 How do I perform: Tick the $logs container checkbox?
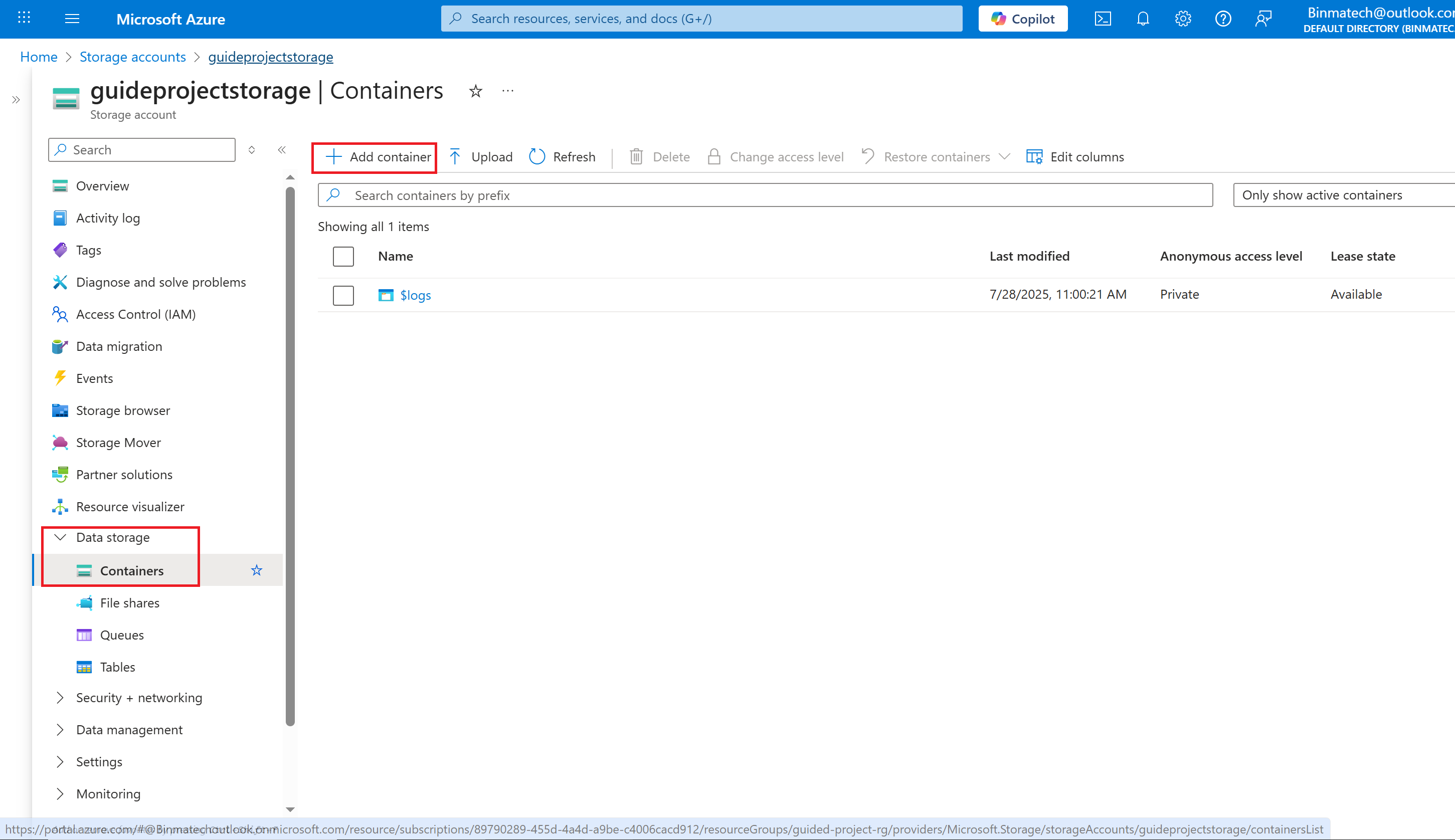(343, 295)
